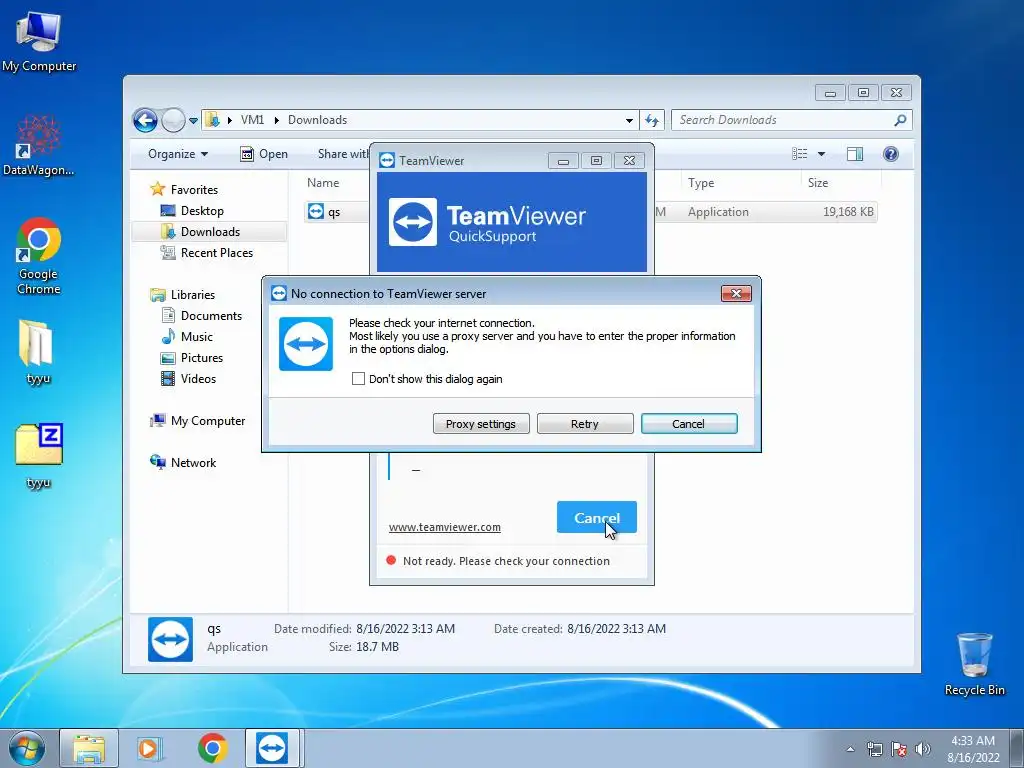Image resolution: width=1024 pixels, height=768 pixels.
Task: Open the Recycle Bin
Action: point(974,664)
